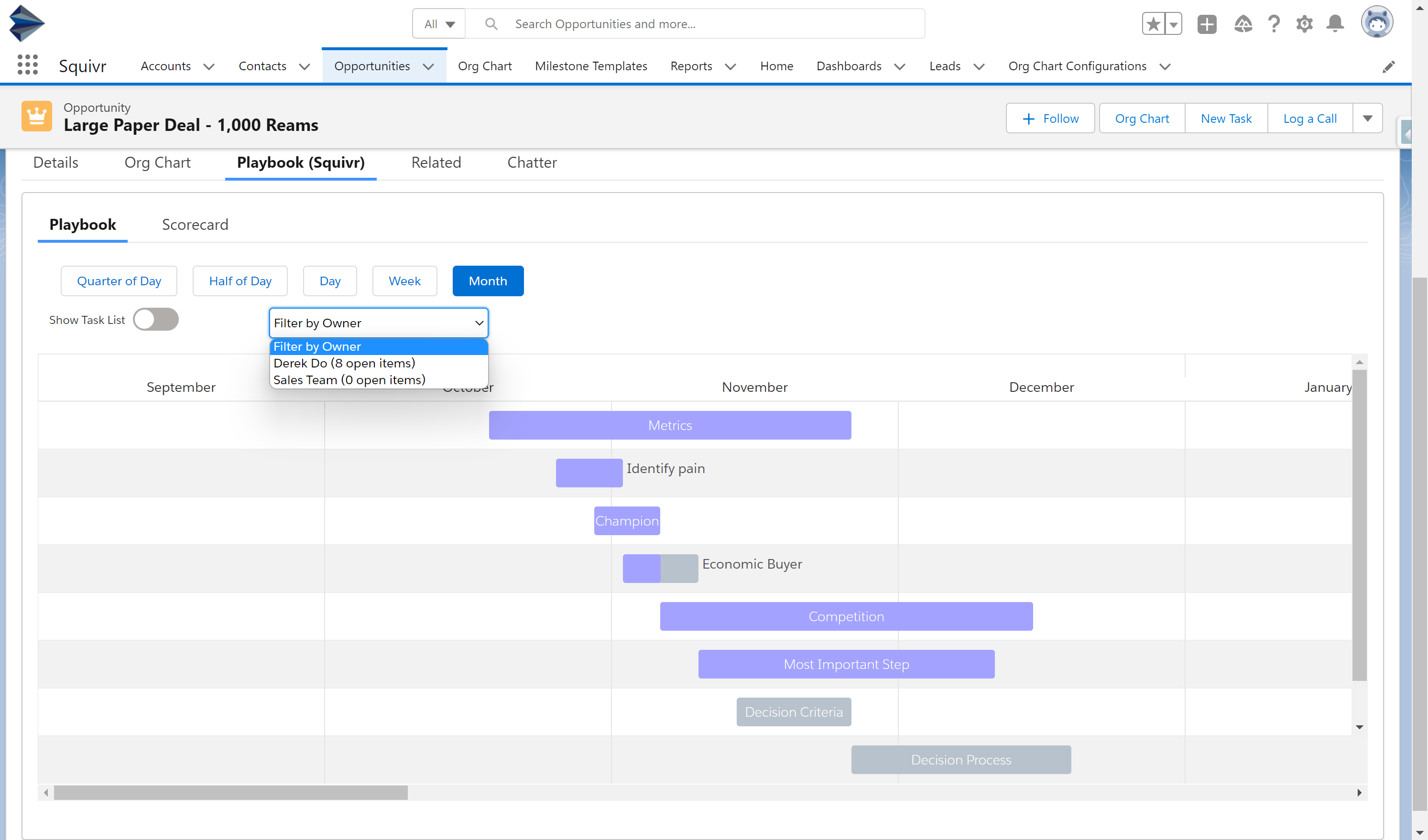The height and width of the screenshot is (840, 1428).
Task: Click the Economic Buyer progress bar
Action: pyautogui.click(x=660, y=569)
